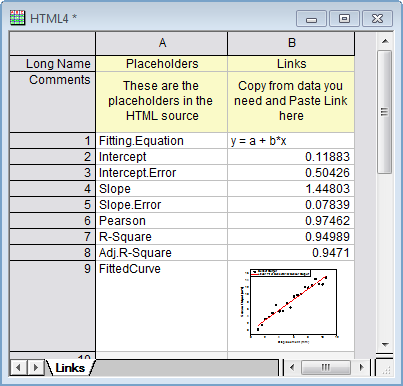
Task: Click horizontal scrollbar right arrow
Action: click(x=362, y=368)
